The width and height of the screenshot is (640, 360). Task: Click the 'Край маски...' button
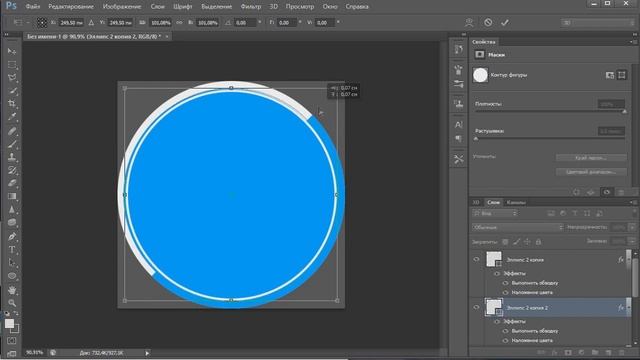pyautogui.click(x=591, y=158)
